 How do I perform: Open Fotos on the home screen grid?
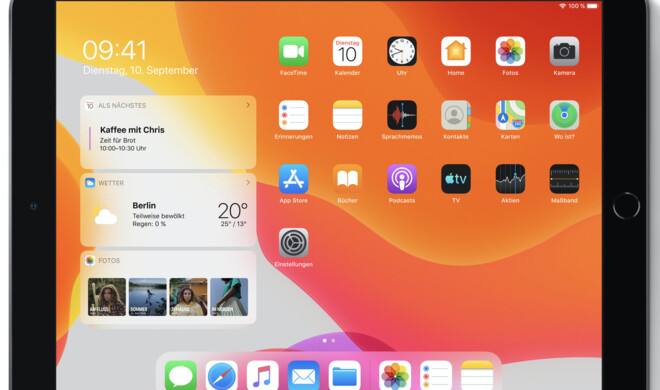(510, 51)
